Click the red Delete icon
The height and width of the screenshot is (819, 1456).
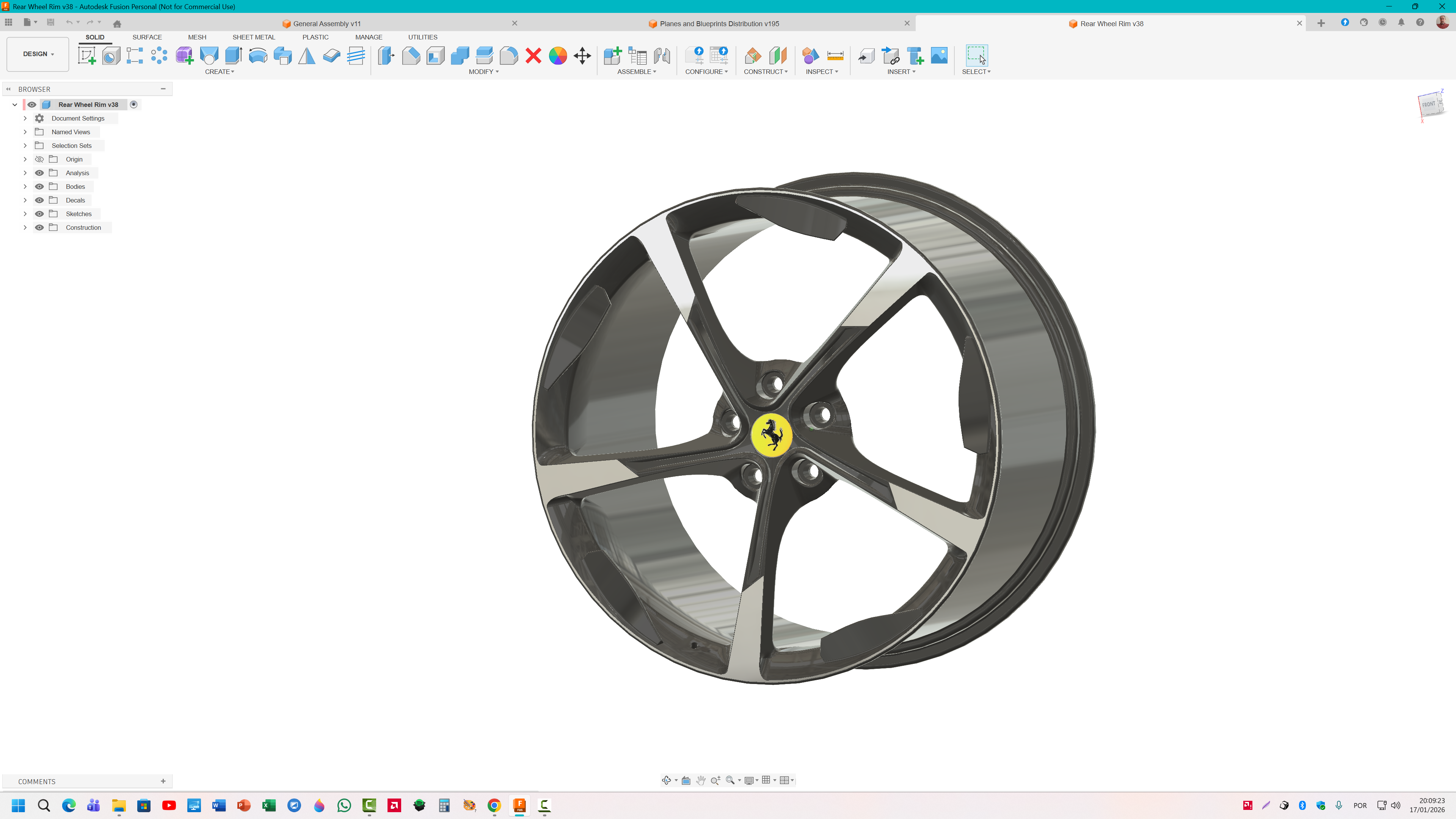[533, 55]
